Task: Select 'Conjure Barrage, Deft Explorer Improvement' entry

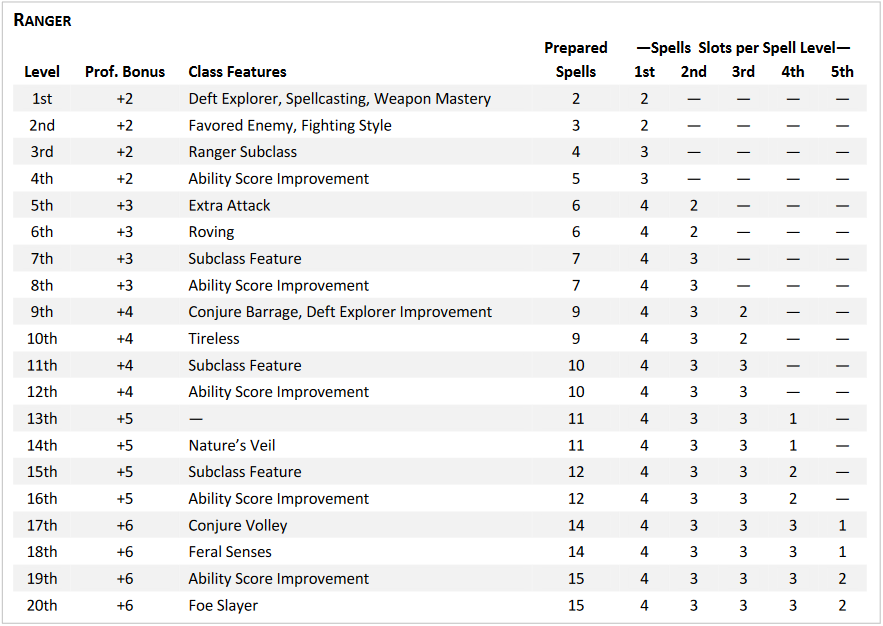Action: [x=340, y=312]
